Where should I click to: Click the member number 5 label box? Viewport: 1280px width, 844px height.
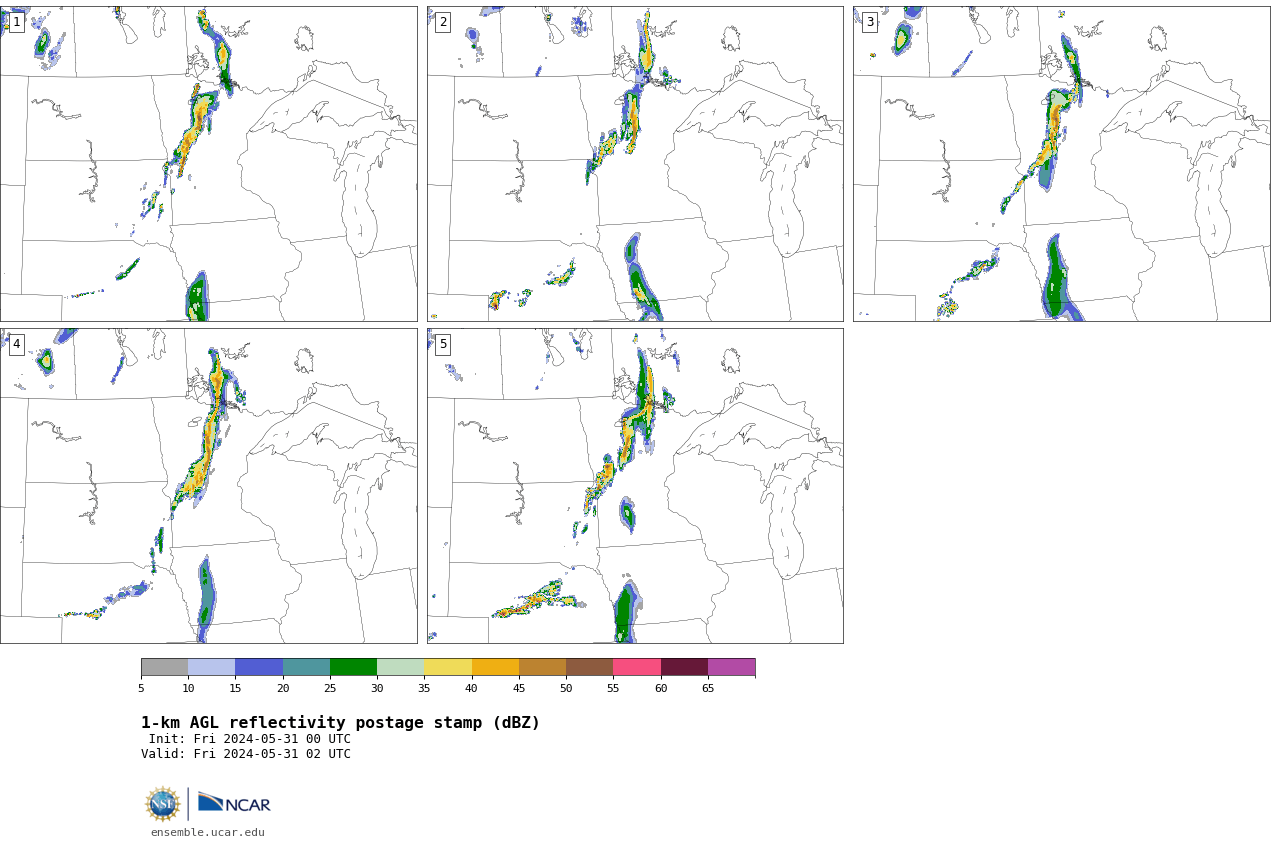pyautogui.click(x=443, y=344)
